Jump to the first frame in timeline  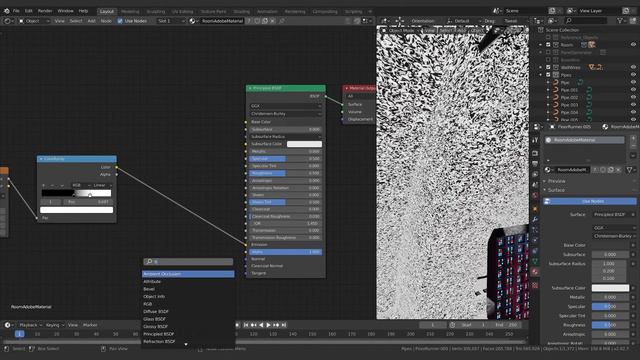coord(246,325)
